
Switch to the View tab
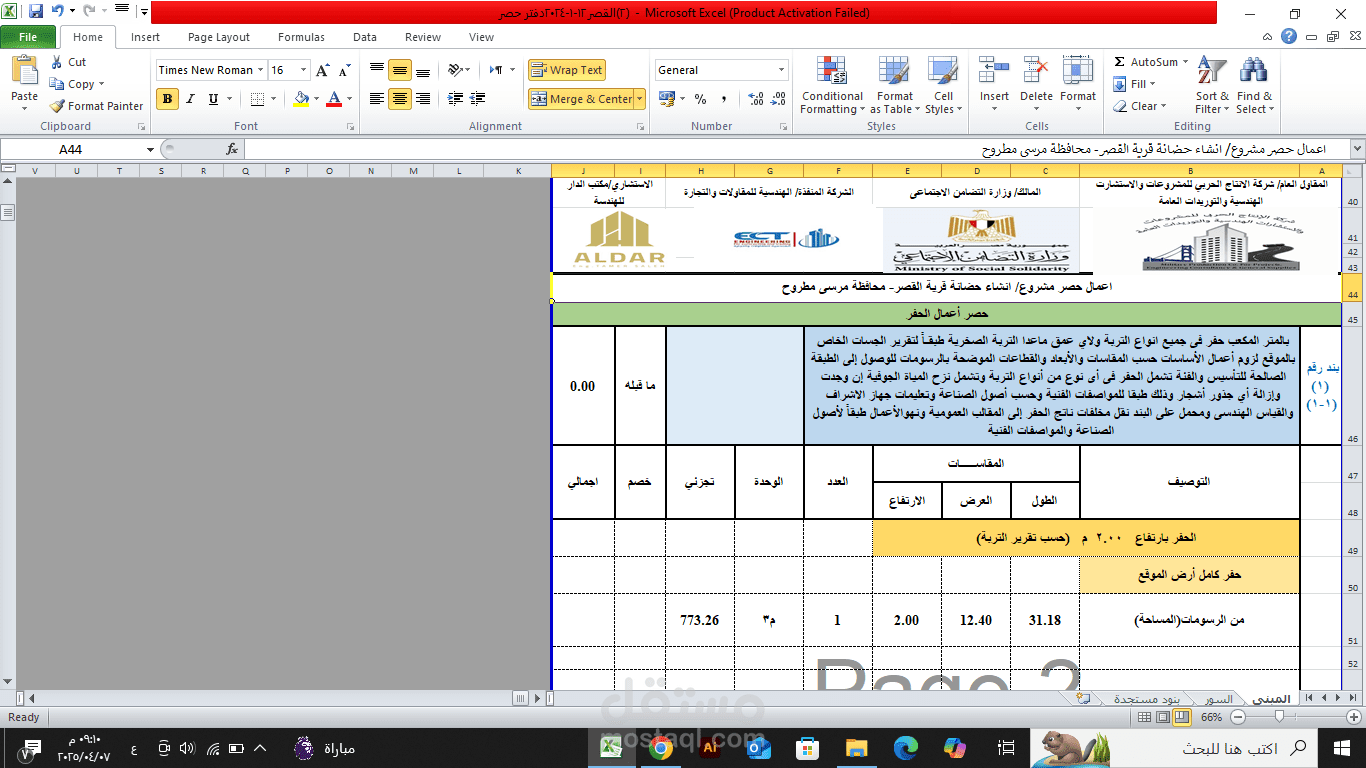[481, 37]
